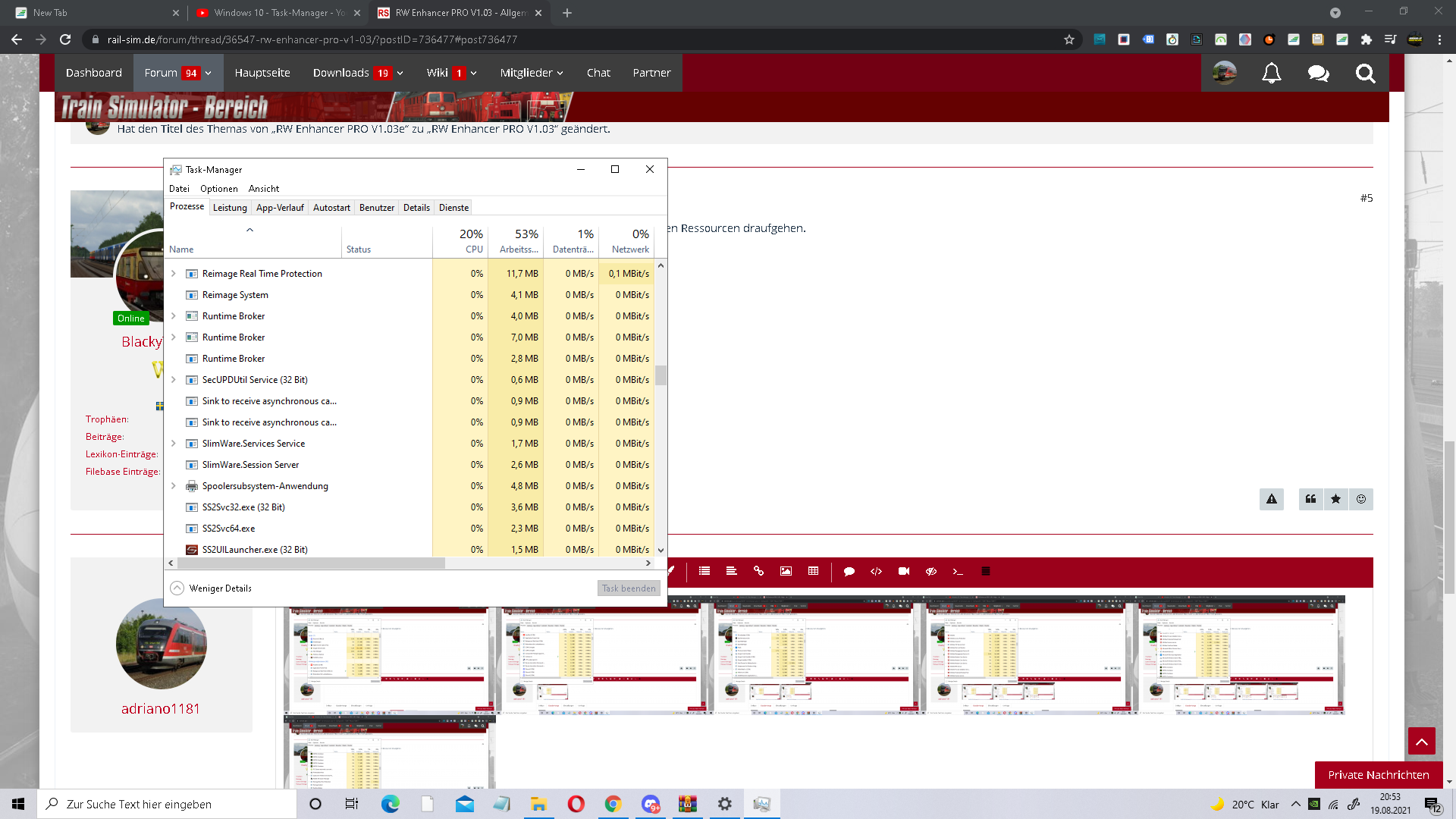
Task: Expand the Reimage Real Time Protection process
Action: [x=174, y=274]
